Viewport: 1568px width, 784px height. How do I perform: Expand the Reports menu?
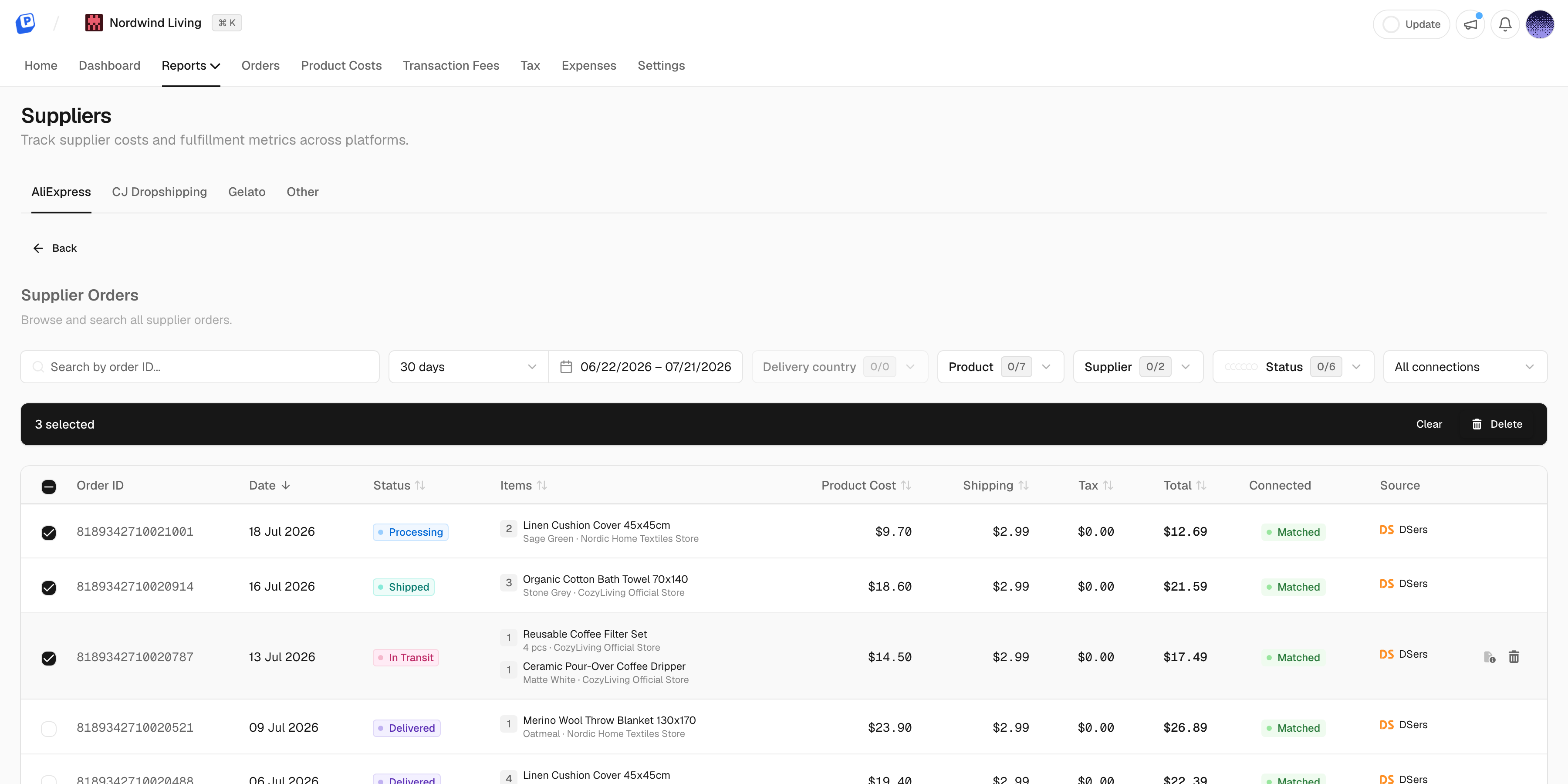tap(190, 66)
